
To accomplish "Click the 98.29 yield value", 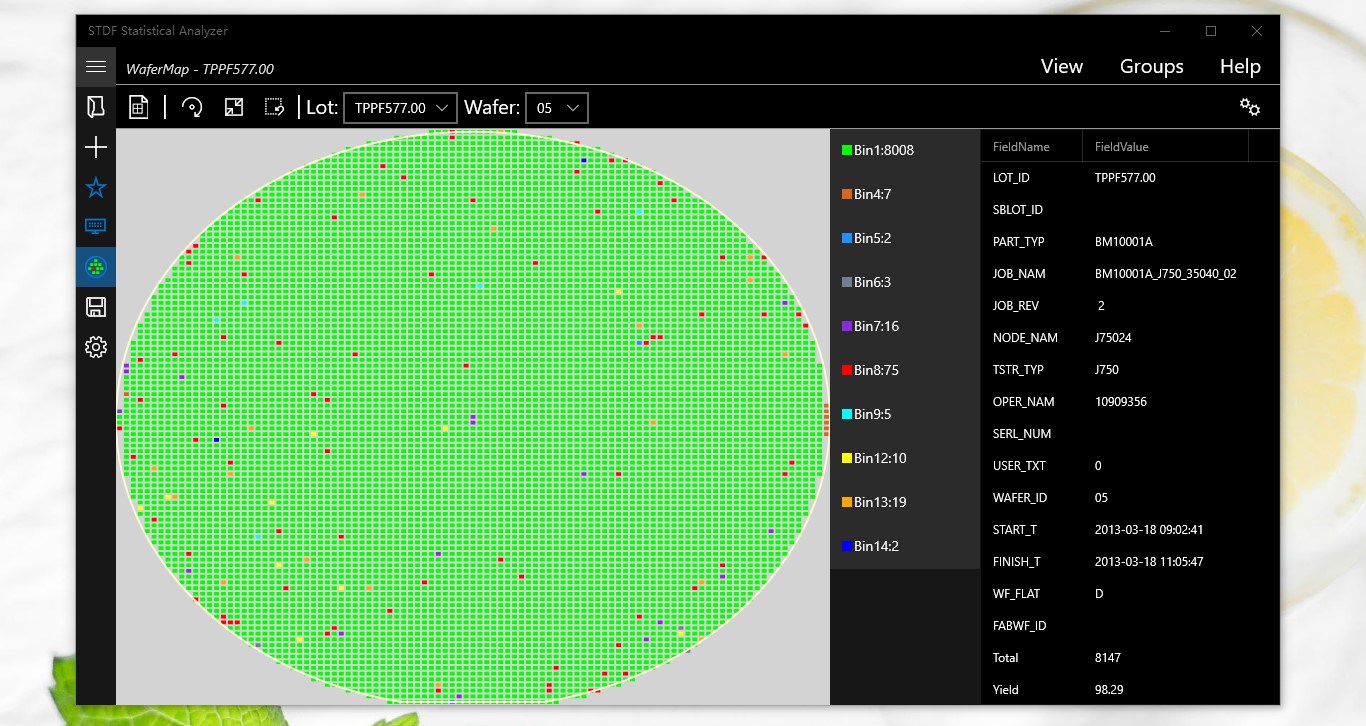I will click(1109, 690).
